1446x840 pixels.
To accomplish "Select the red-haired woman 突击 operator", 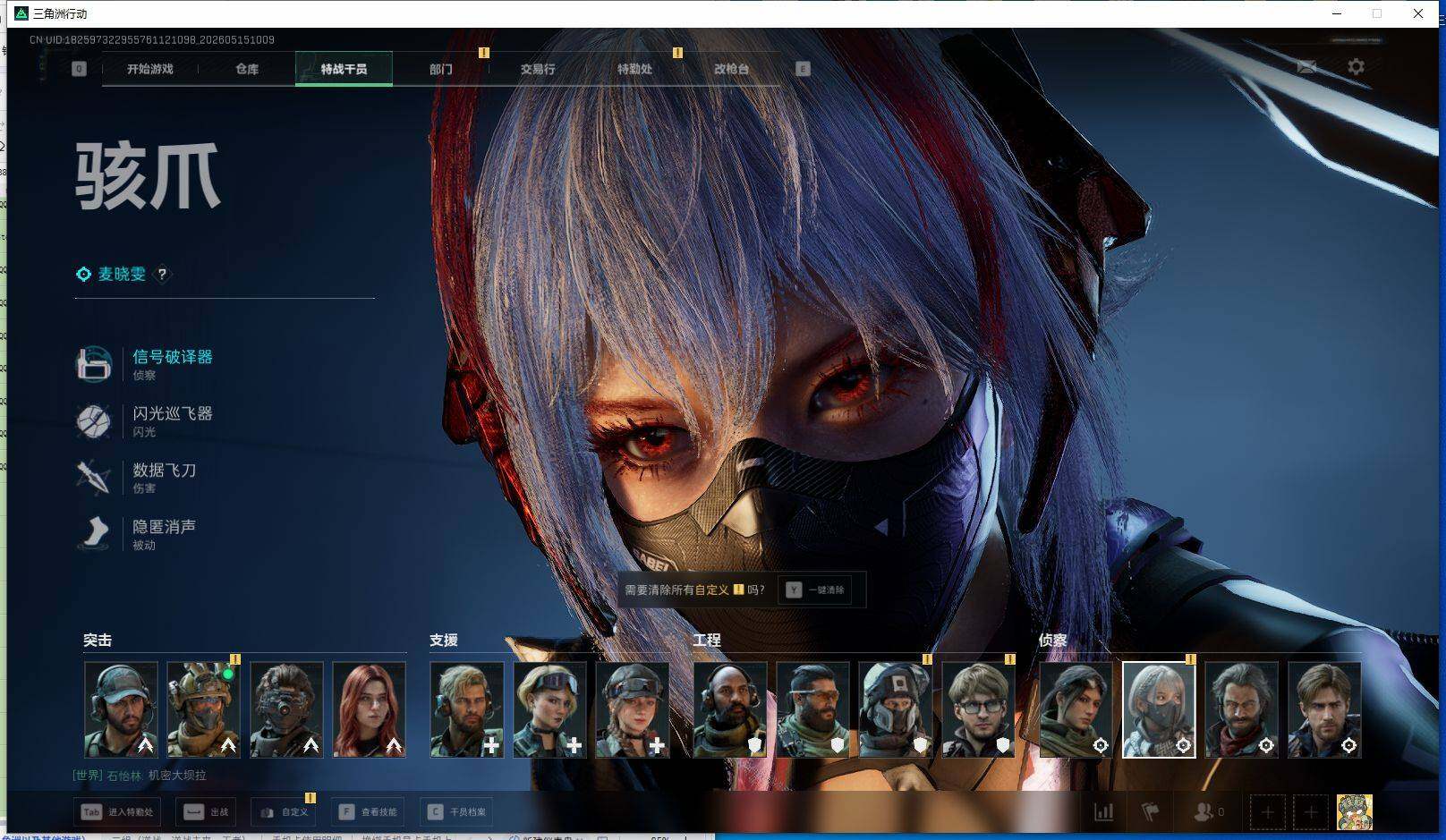I will (369, 709).
